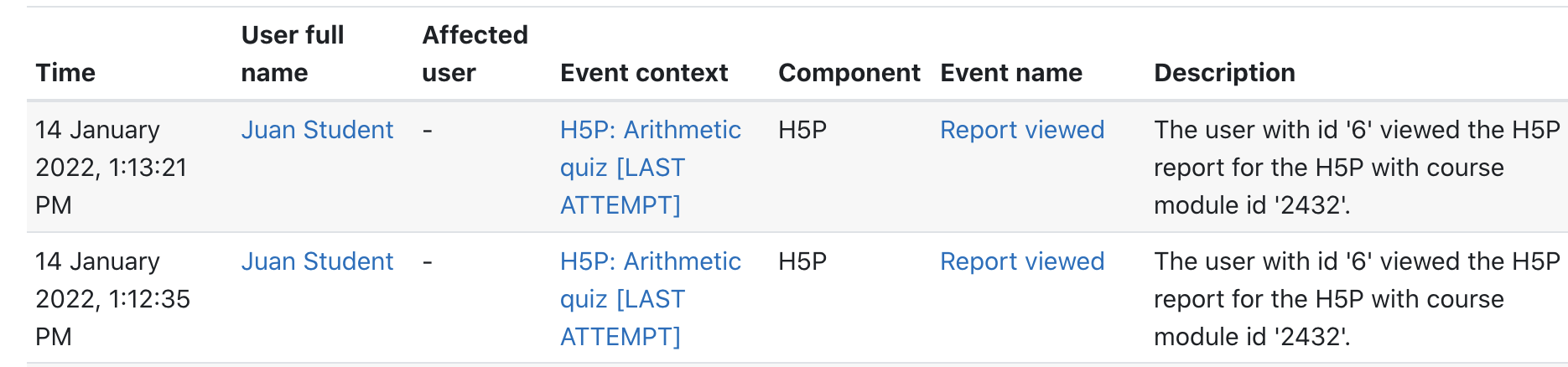This screenshot has height=367, width=1568.
Task: Click Report viewed in 1:13:21 PM row
Action: [1022, 130]
